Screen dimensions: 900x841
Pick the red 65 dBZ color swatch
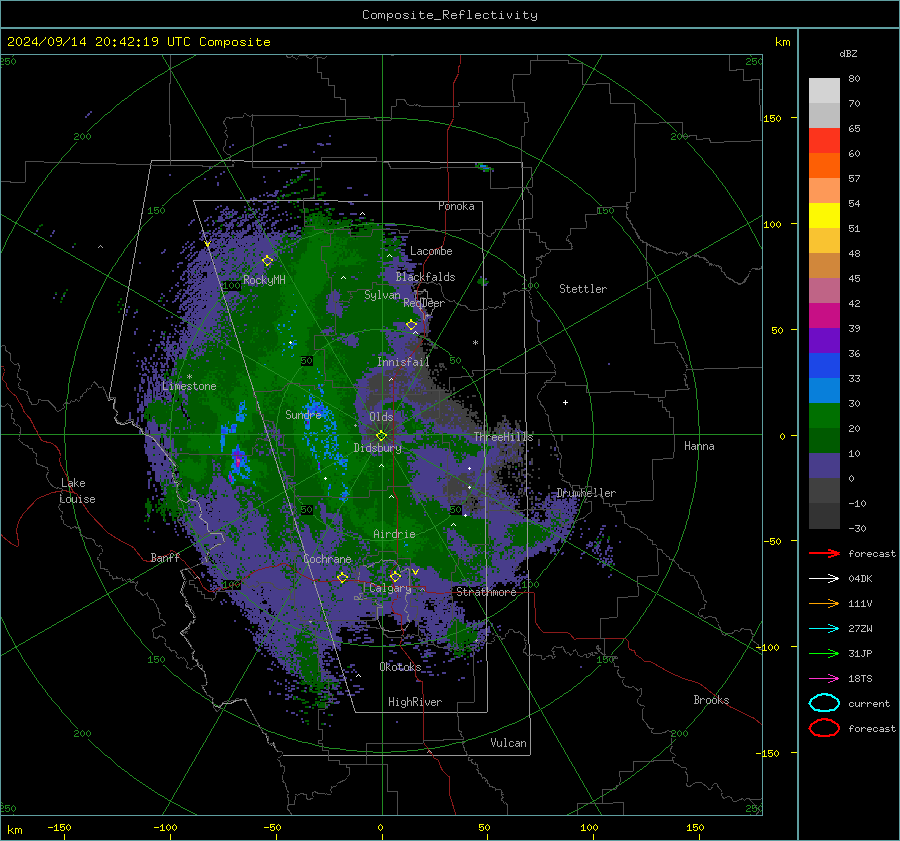coord(824,140)
